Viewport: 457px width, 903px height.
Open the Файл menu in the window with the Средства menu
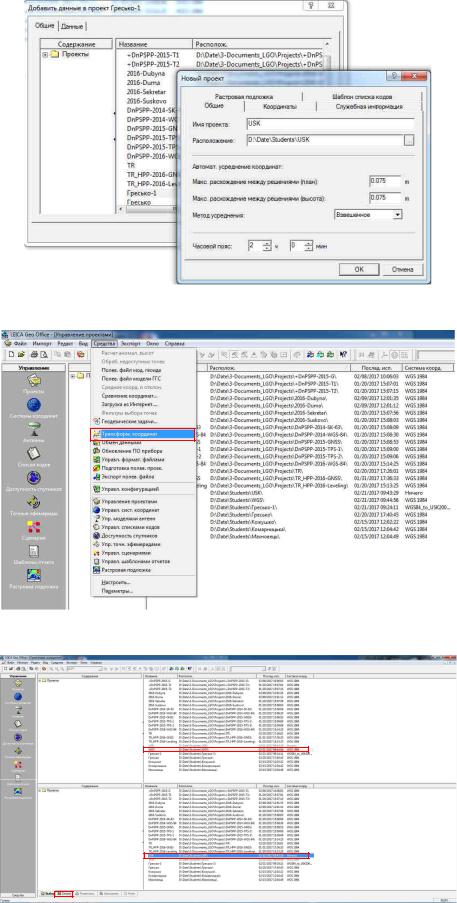[20, 343]
